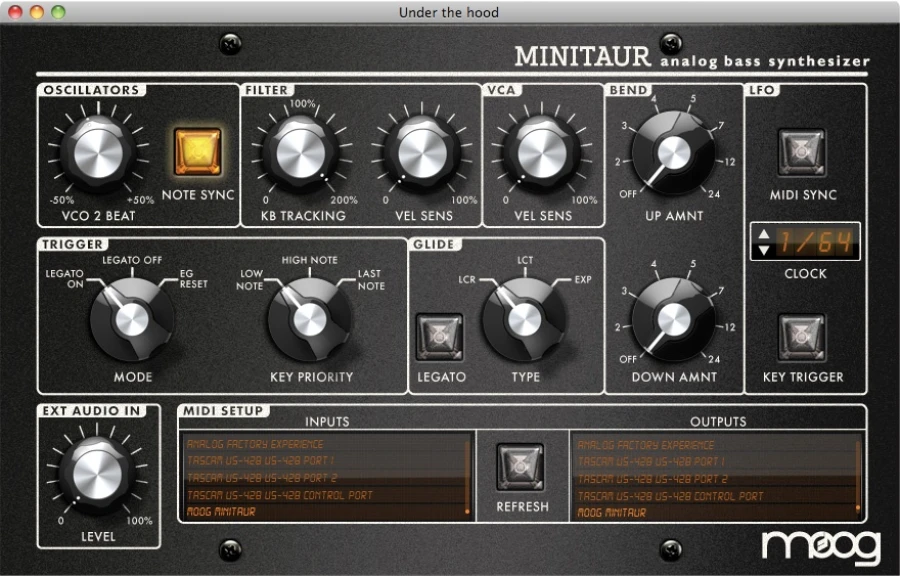Increase LFO clock division with up arrow
Viewport: 900px width, 576px height.
pos(764,233)
